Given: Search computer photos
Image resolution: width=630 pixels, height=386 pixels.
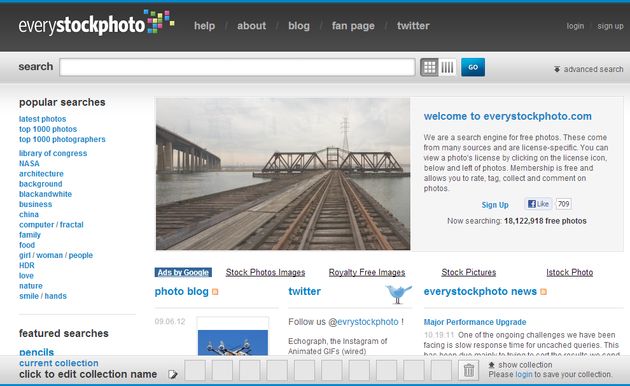Looking at the screenshot, I should (36, 225).
